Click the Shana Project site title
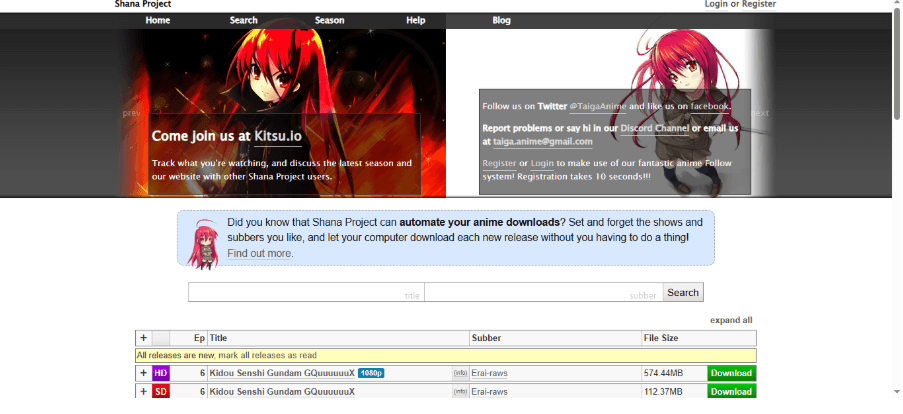903x414 pixels. tap(143, 4)
